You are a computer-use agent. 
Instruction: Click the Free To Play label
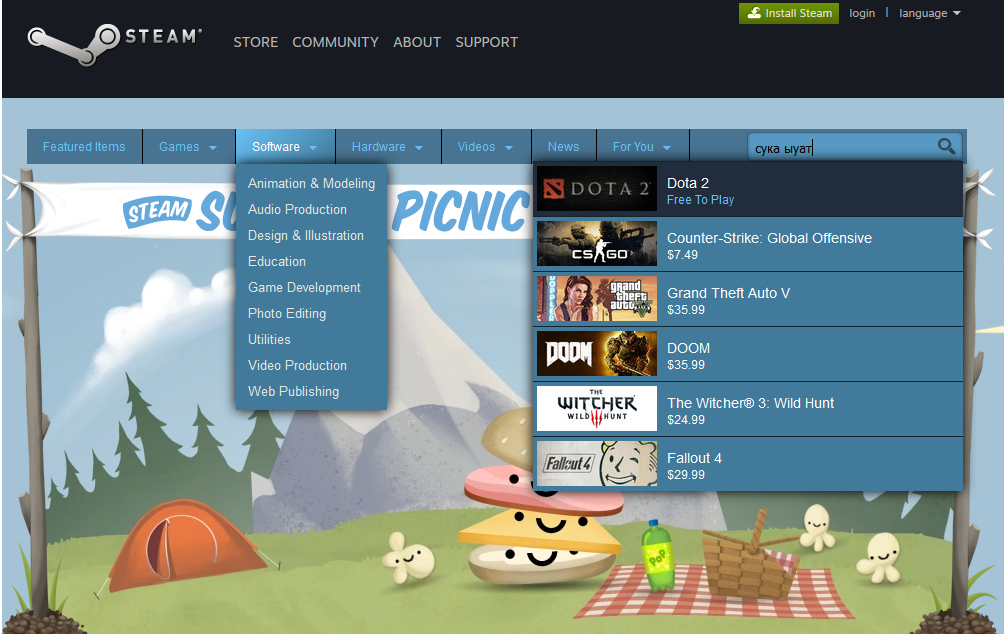pos(701,200)
